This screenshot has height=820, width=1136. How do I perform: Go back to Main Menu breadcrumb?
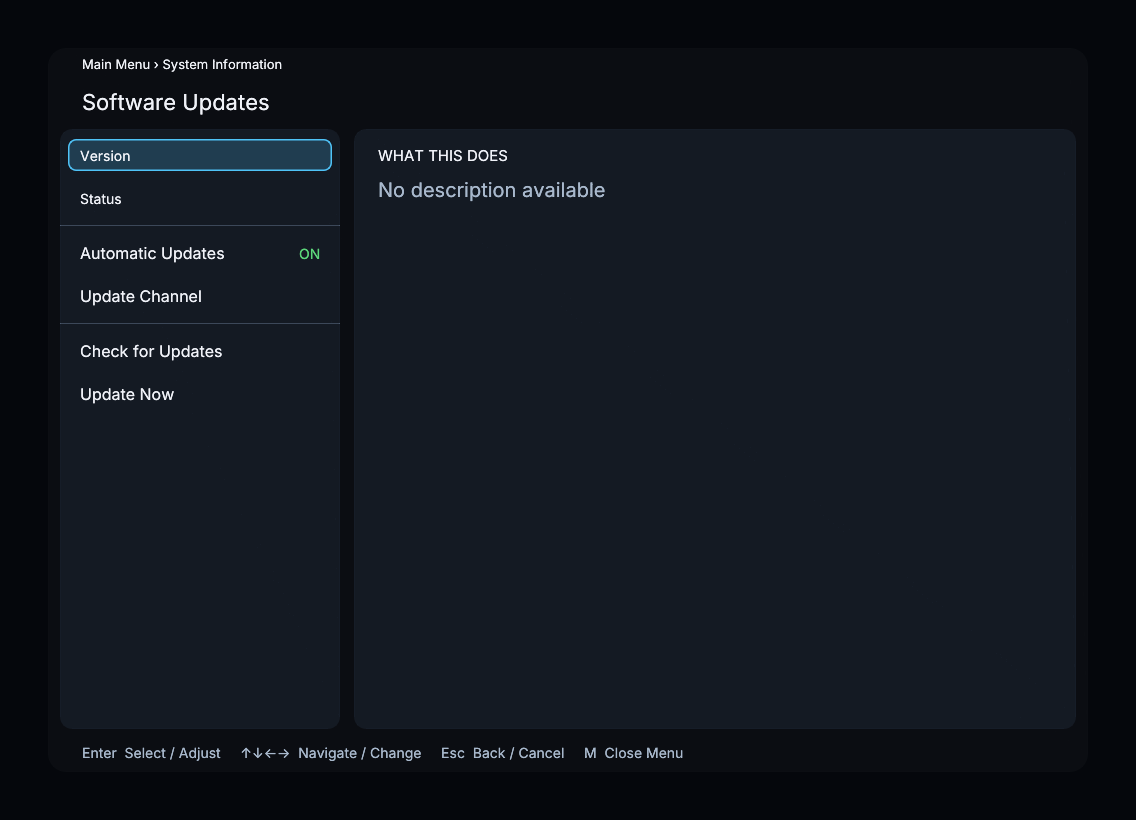click(x=116, y=64)
